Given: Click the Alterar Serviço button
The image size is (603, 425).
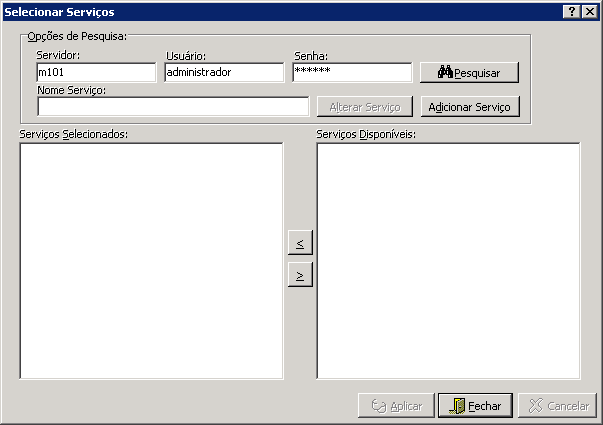Looking at the screenshot, I should (x=364, y=107).
